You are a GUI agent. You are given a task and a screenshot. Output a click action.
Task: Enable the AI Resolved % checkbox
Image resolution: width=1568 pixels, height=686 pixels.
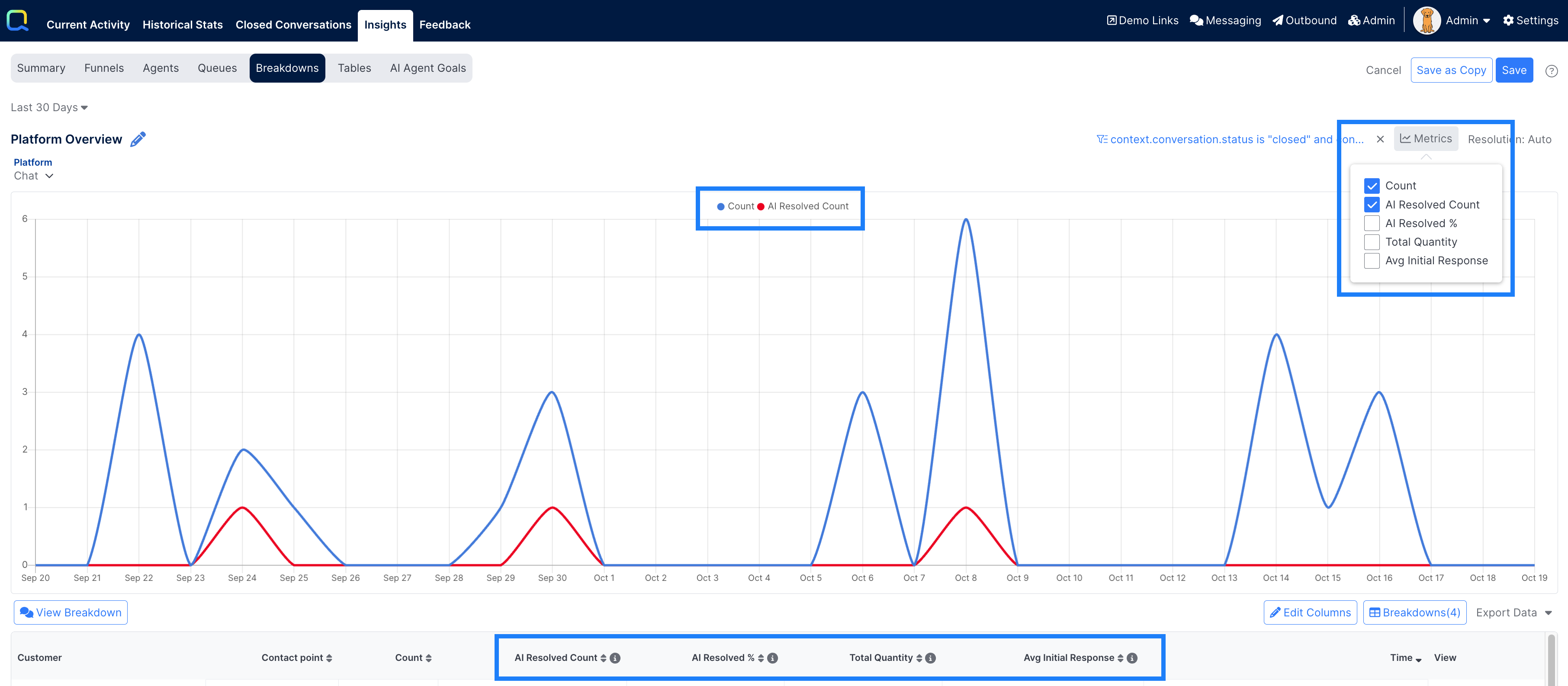1372,223
